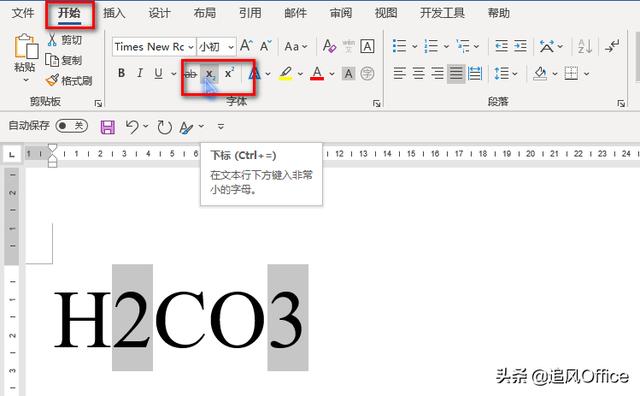This screenshot has height=396, width=640.
Task: Click the phonetic guide icon
Action: coord(349,46)
